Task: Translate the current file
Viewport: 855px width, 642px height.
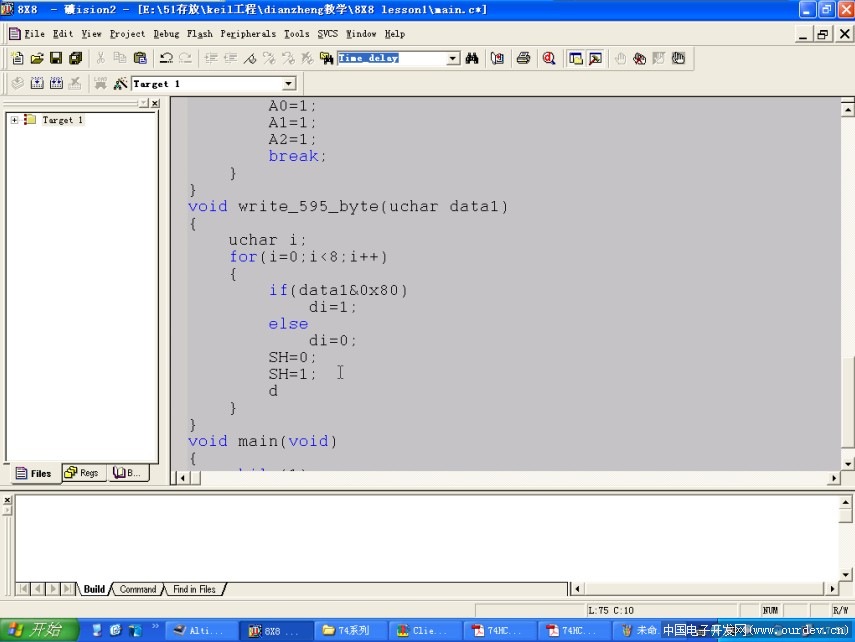Action: click(17, 83)
